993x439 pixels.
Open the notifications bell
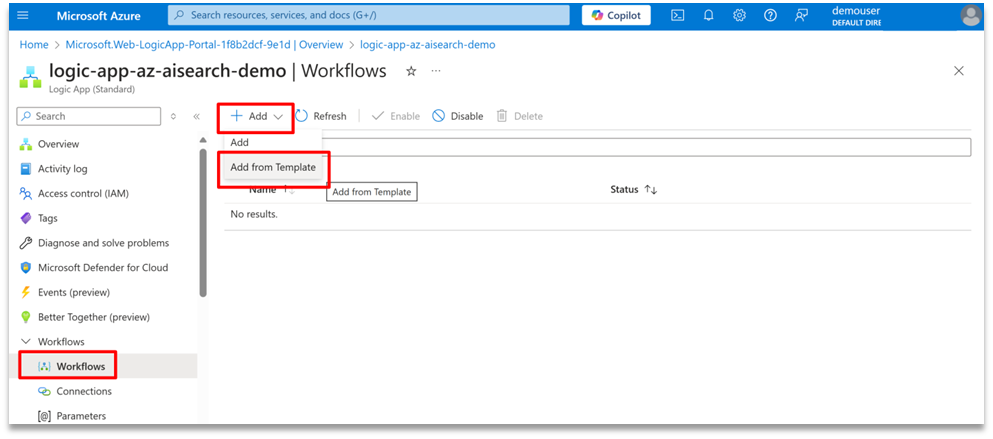(709, 16)
